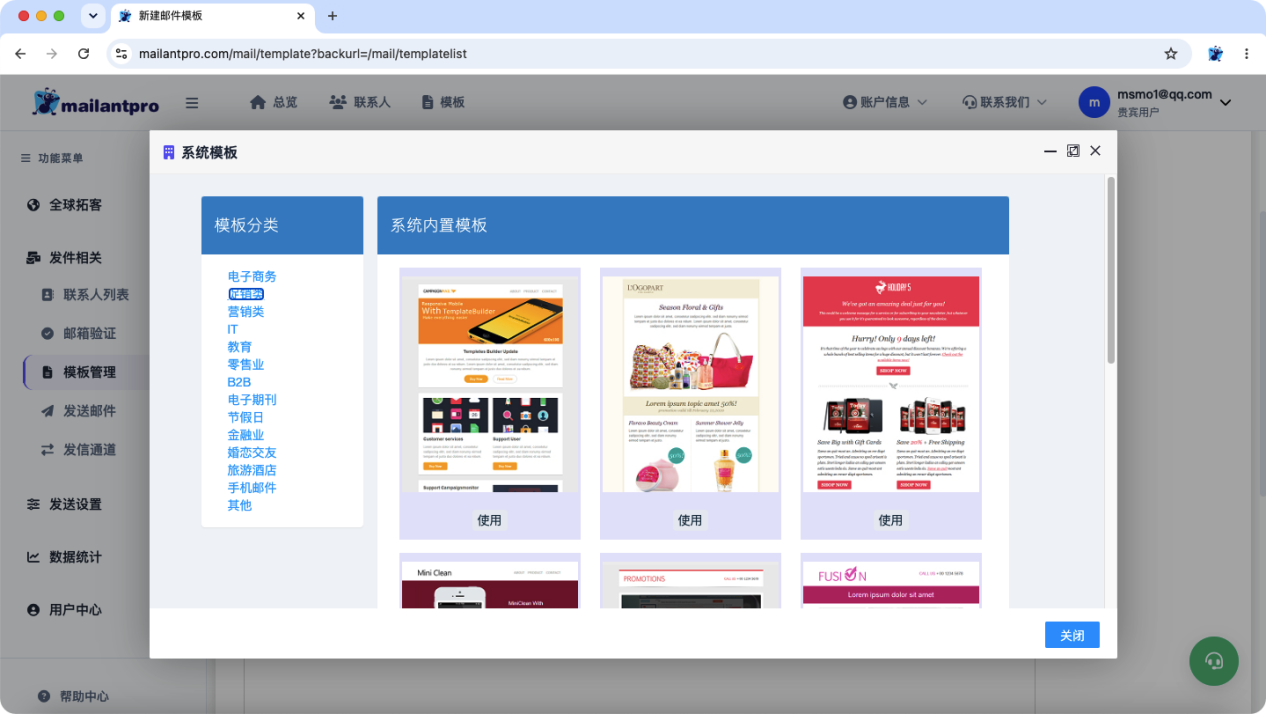The height and width of the screenshot is (714, 1266).
Task: Minimize the 系统模板 dialog
Action: click(x=1050, y=151)
